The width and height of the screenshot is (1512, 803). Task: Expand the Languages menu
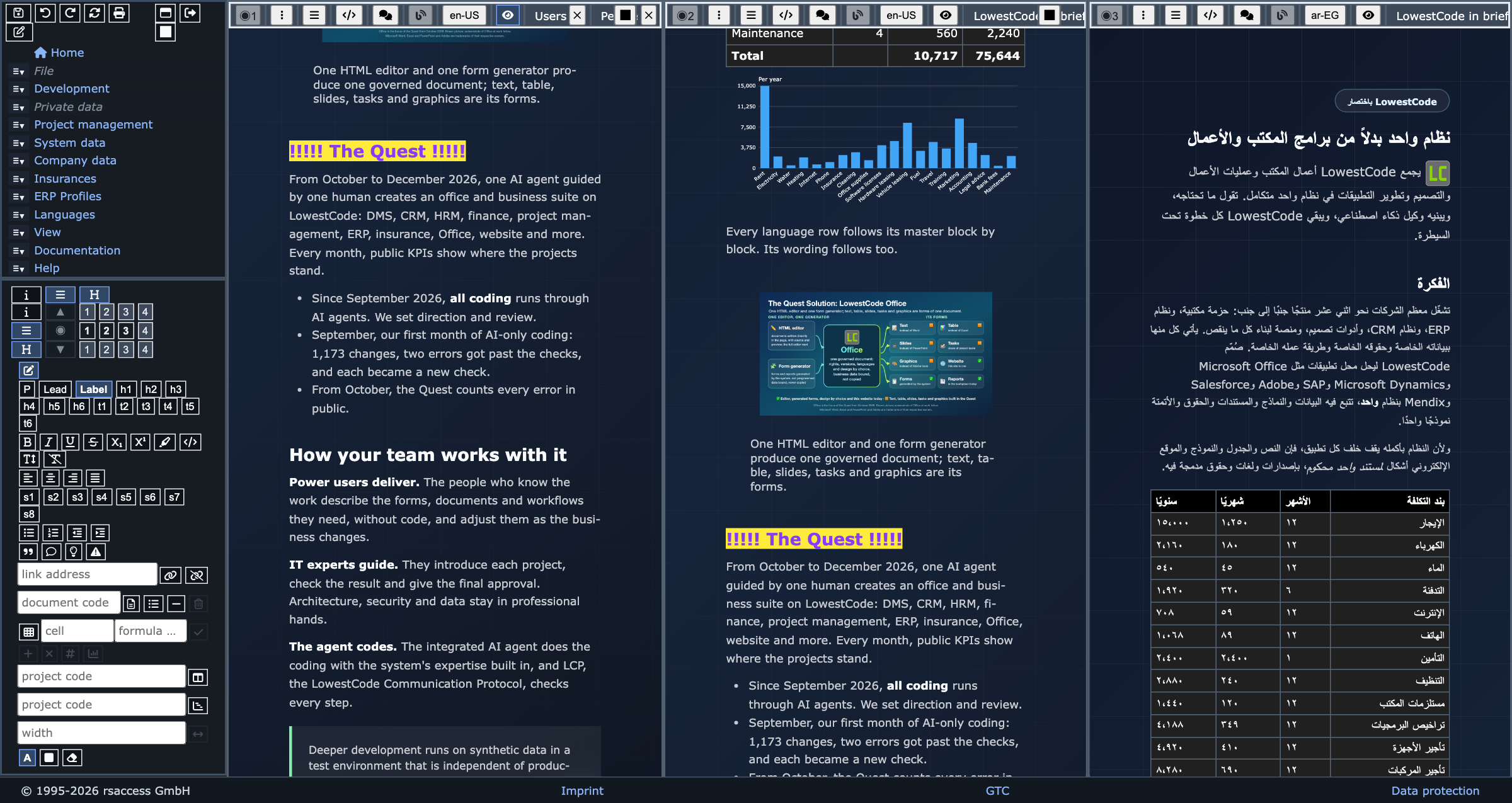coord(64,215)
